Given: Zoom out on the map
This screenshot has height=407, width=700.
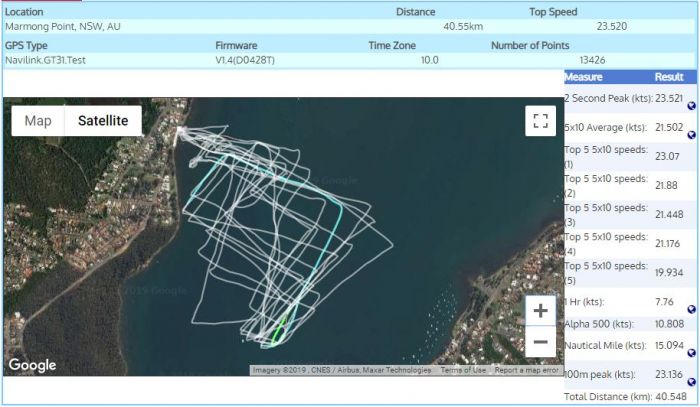Looking at the screenshot, I should click(x=540, y=342).
